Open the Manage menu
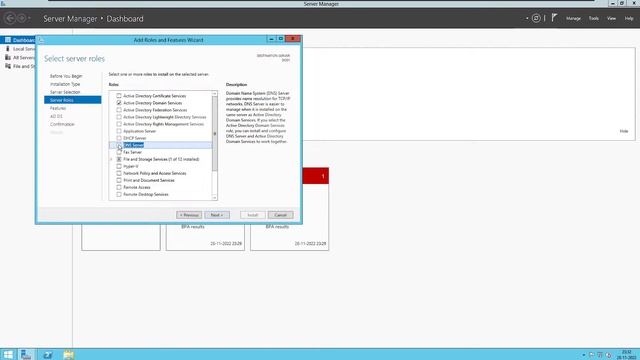Viewport: 640px width, 360px height. coord(573,18)
